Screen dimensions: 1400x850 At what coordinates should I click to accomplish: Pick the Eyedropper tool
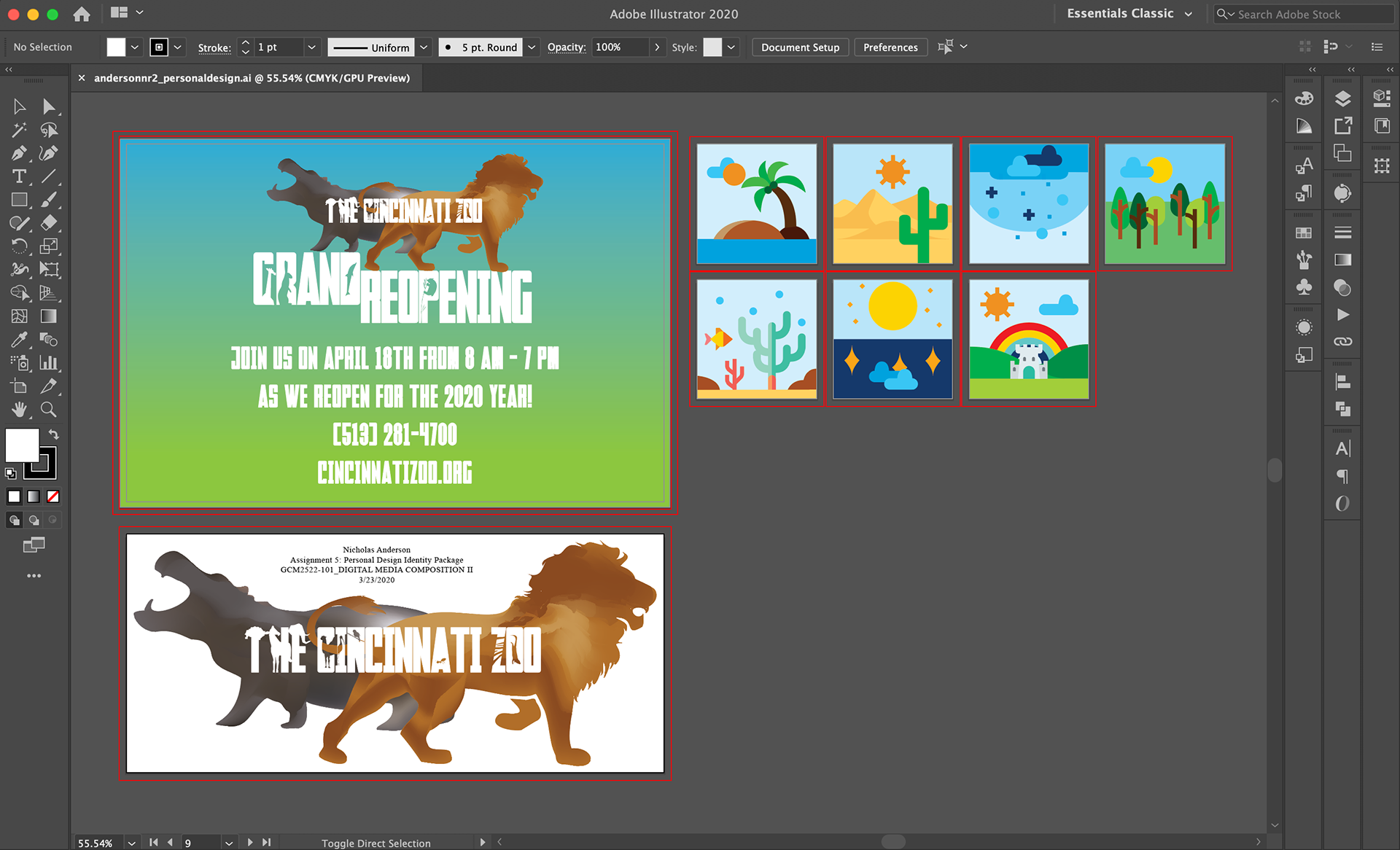tap(19, 340)
